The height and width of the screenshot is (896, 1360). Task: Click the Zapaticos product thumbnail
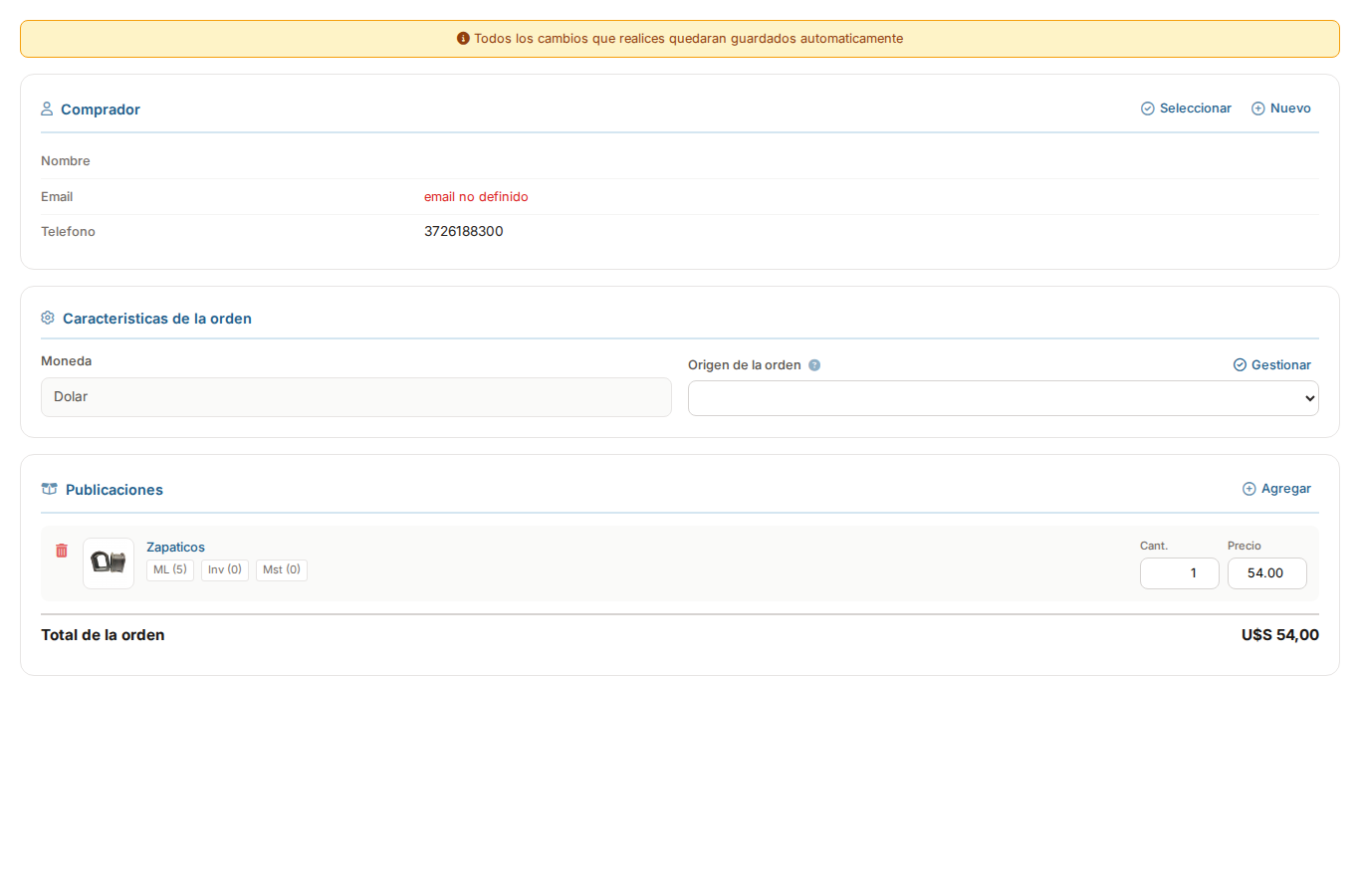pos(108,562)
